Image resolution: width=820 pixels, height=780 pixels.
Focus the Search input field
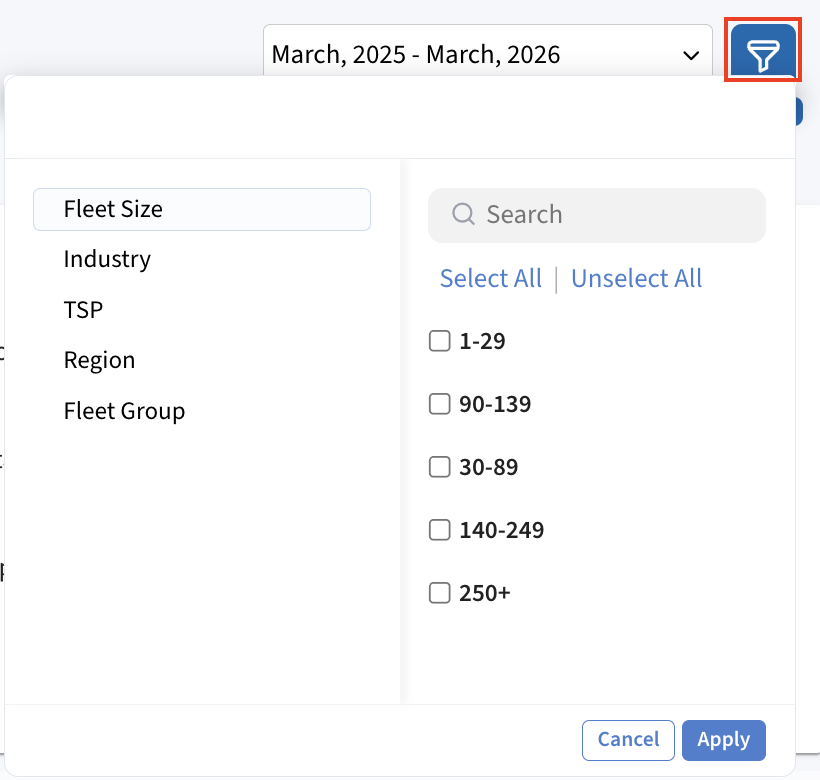tap(610, 214)
